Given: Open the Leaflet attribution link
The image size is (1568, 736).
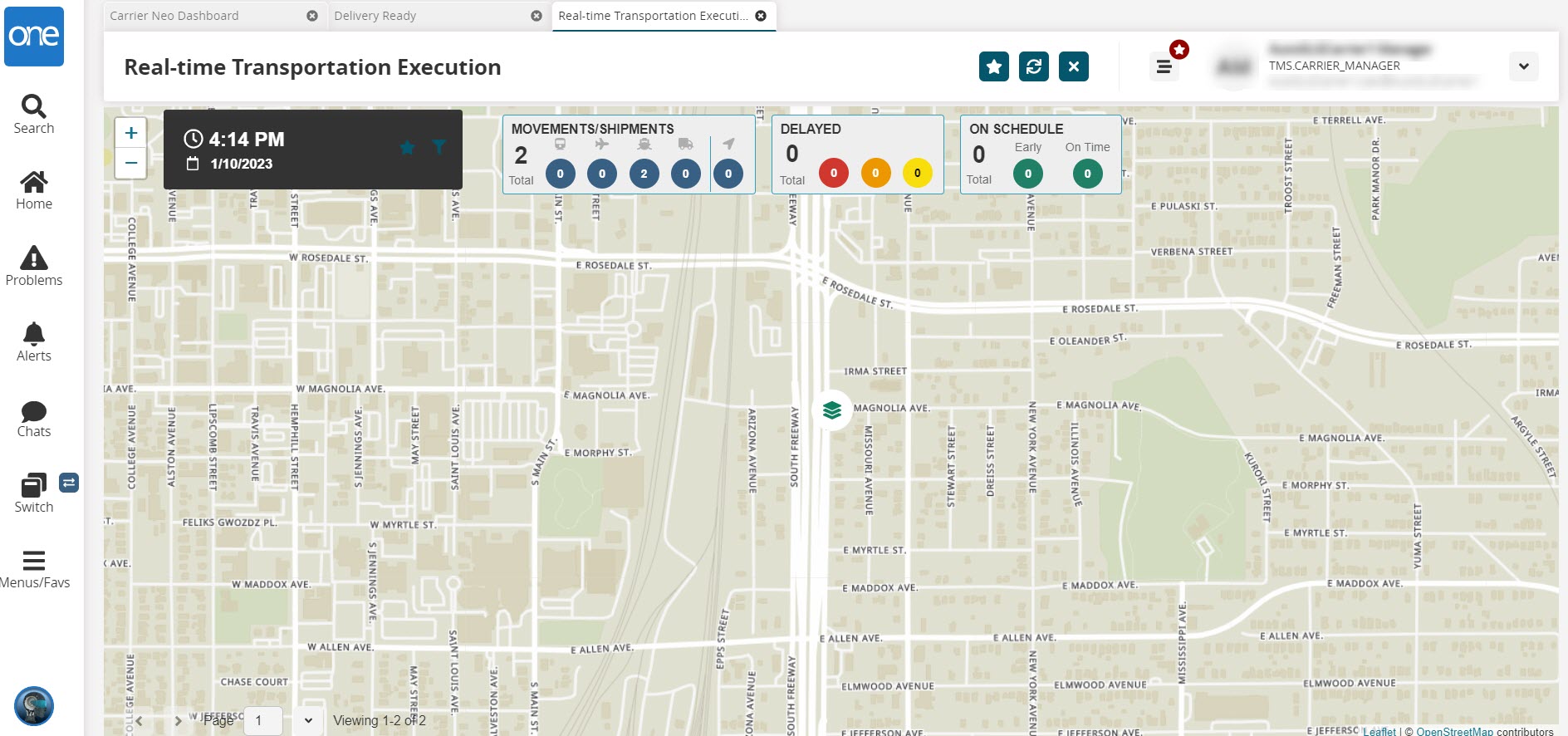Looking at the screenshot, I should pos(1379,731).
